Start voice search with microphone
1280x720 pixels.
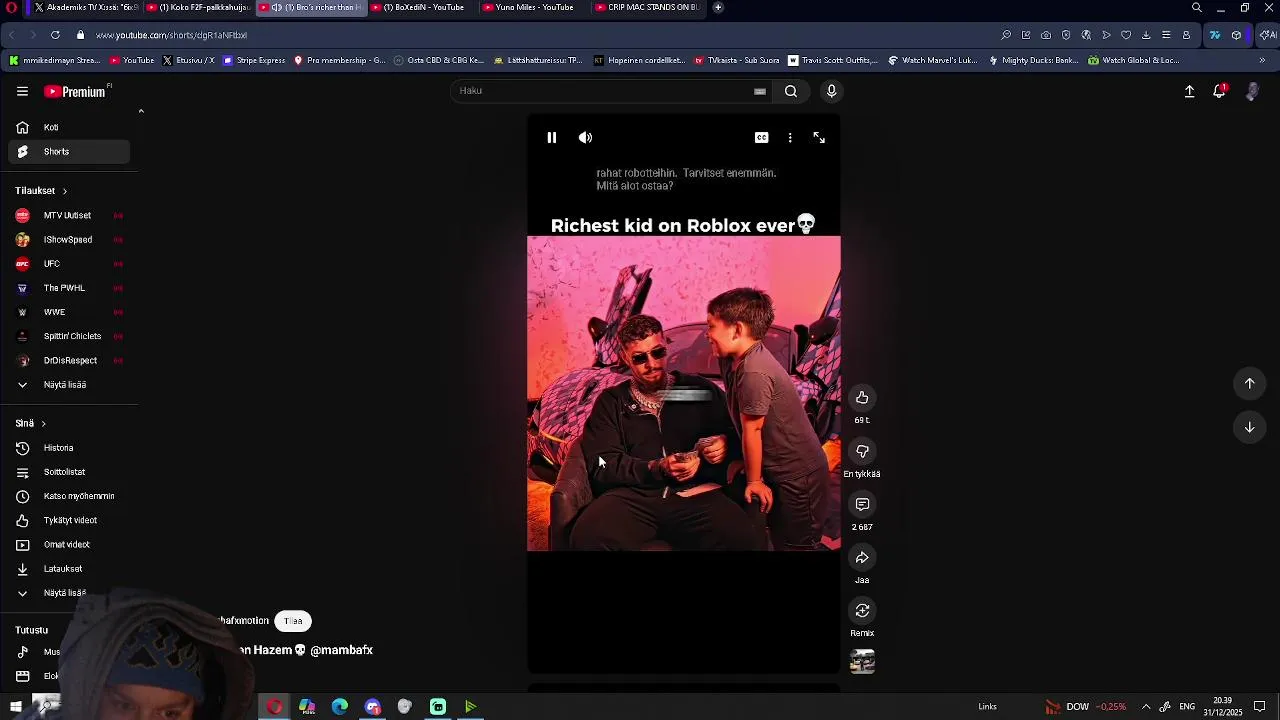pos(831,91)
